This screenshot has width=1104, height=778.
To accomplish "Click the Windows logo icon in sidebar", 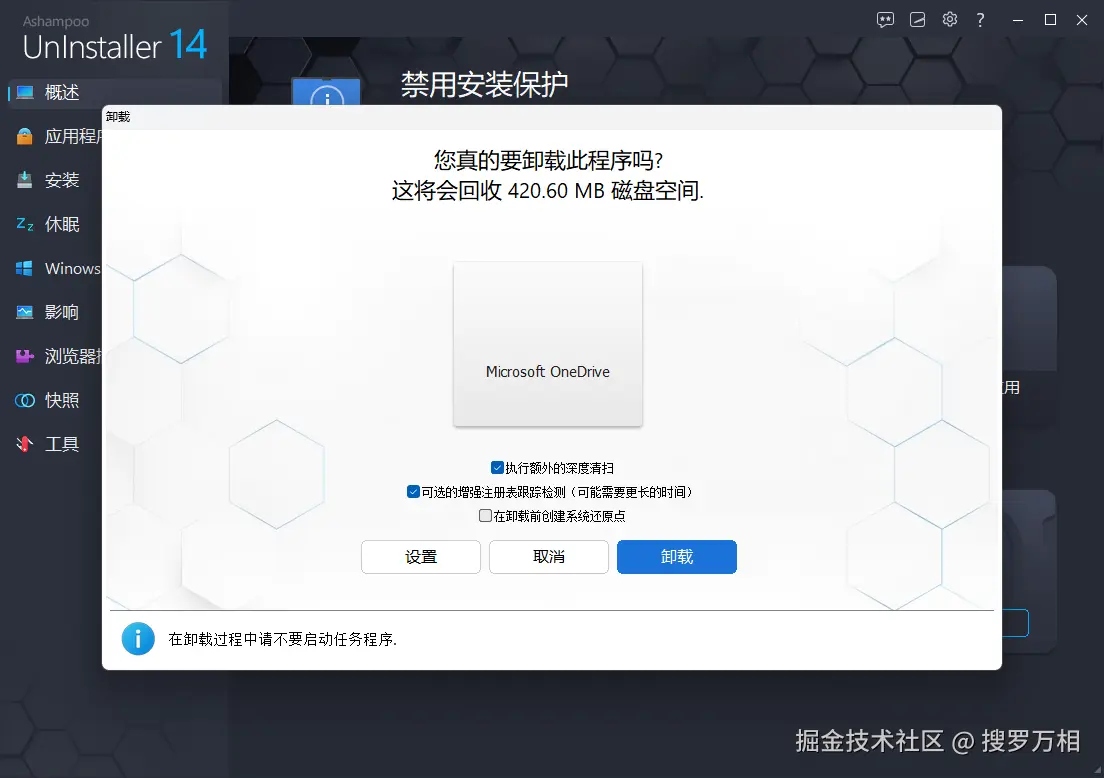I will (25, 268).
